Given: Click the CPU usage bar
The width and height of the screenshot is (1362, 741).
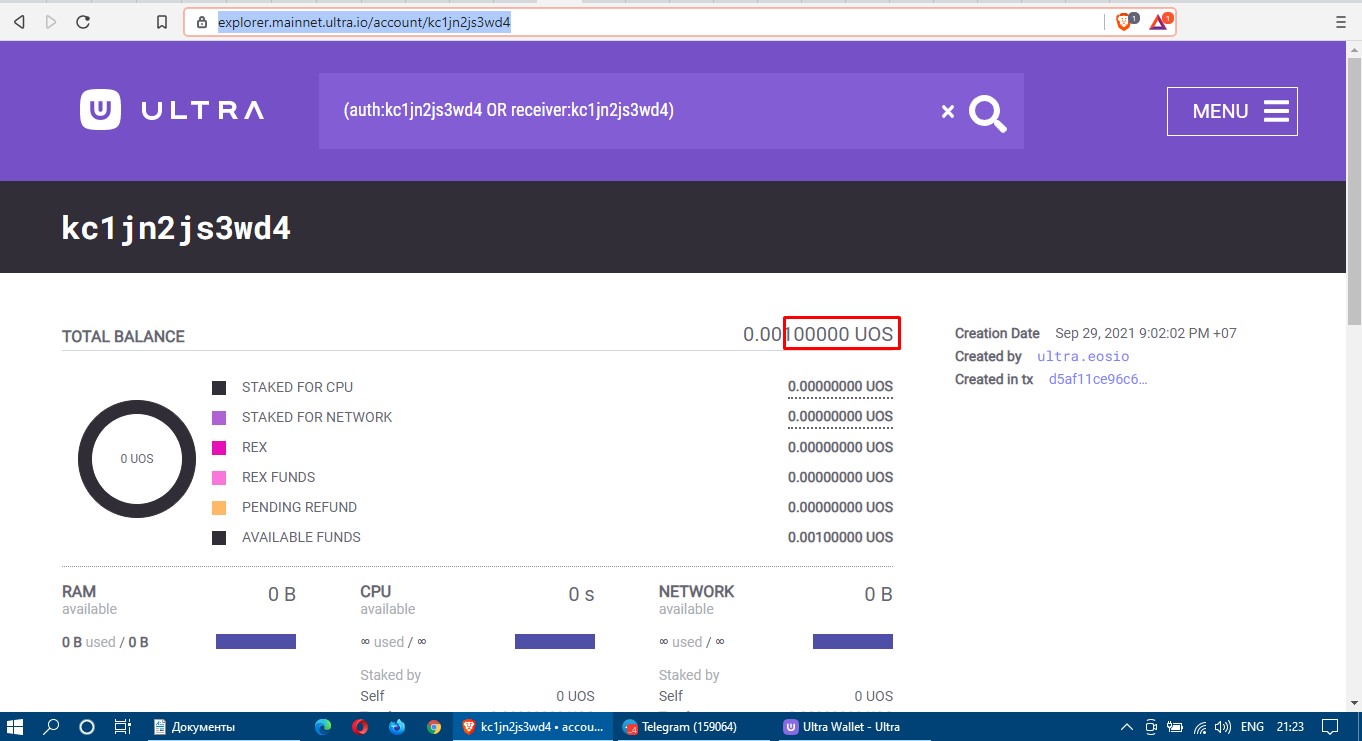Looking at the screenshot, I should (555, 642).
